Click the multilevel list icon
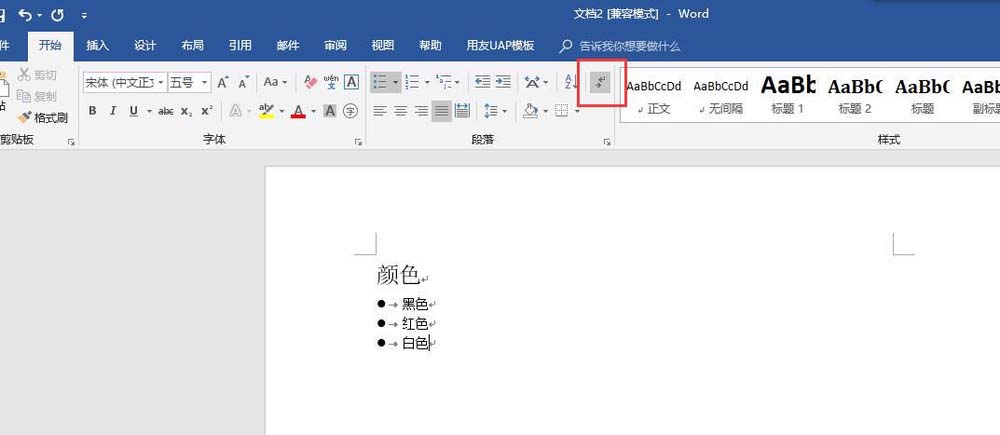 444,82
